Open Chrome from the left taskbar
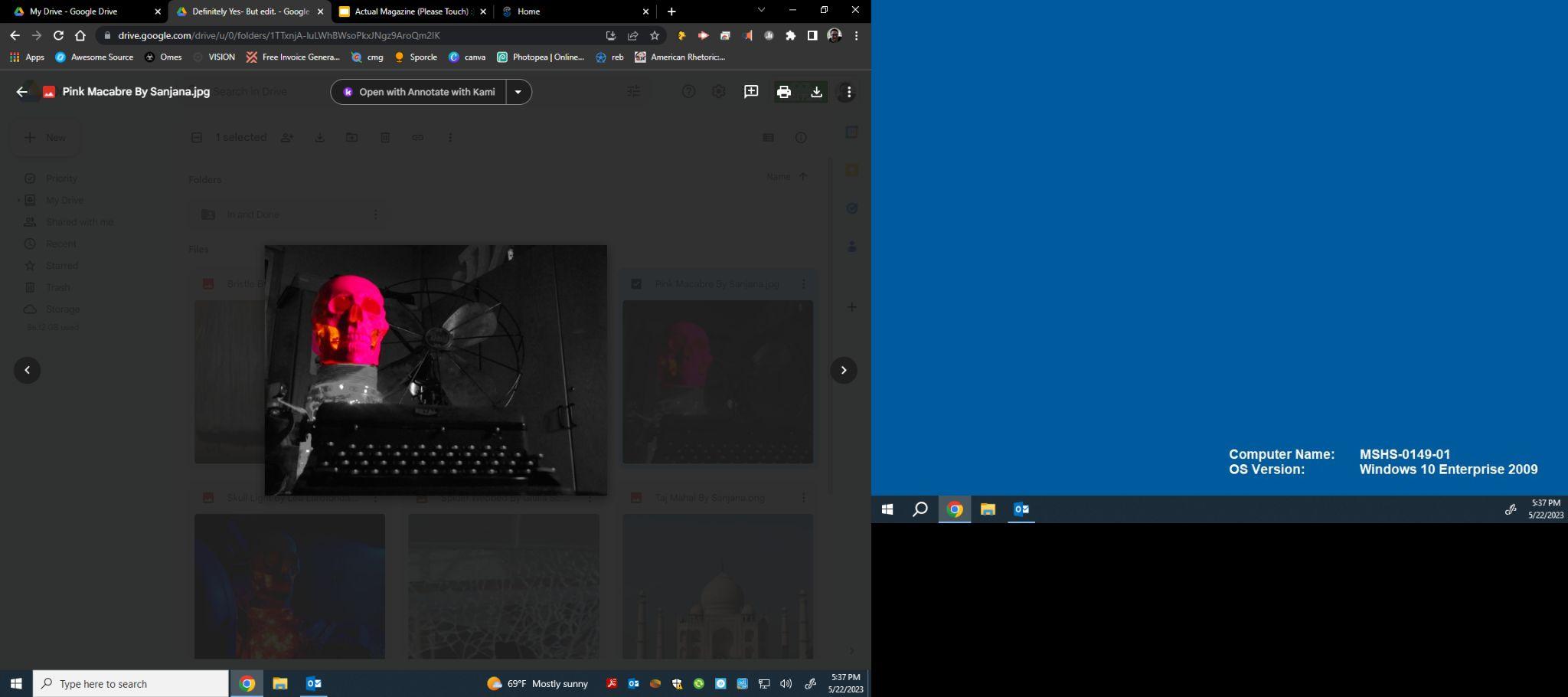Viewport: 1568px width, 697px height. click(247, 684)
